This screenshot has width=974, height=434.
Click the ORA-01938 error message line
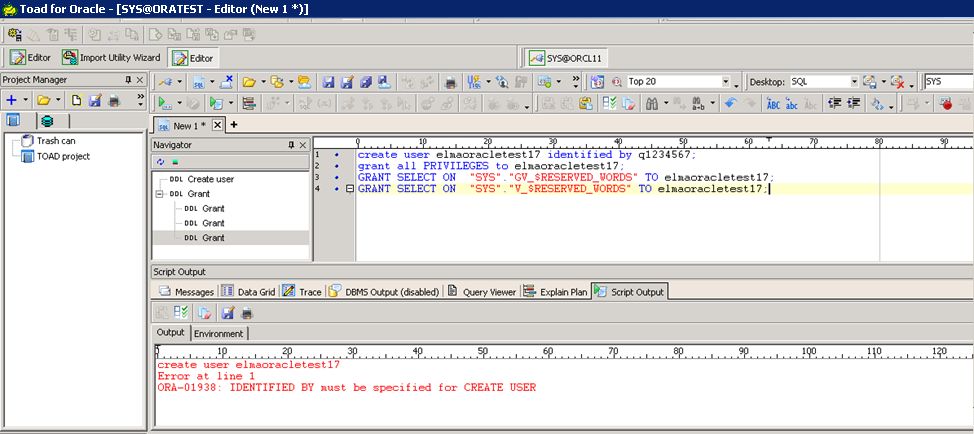tap(347, 387)
